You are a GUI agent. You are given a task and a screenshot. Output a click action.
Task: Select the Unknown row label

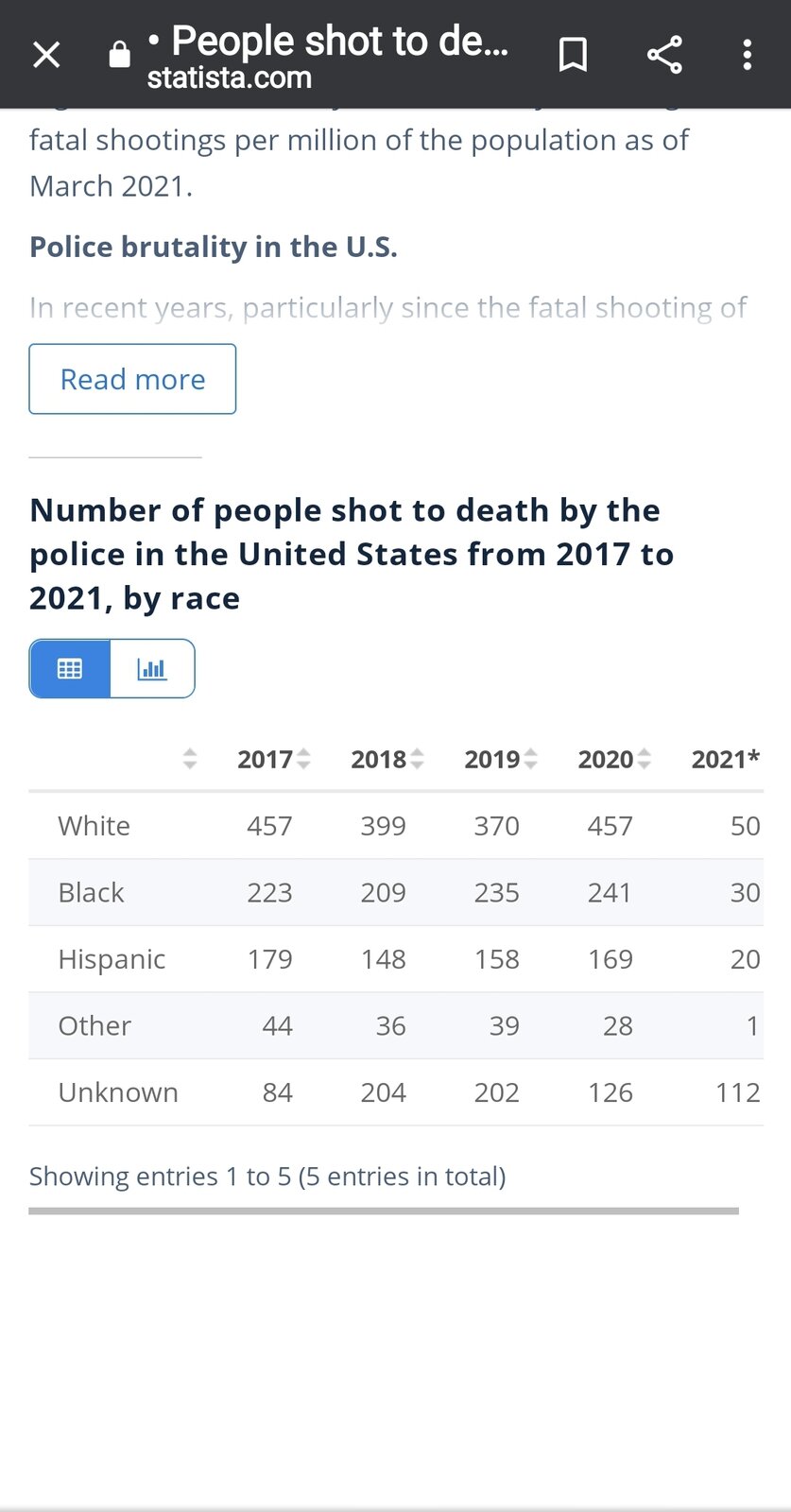point(118,1092)
